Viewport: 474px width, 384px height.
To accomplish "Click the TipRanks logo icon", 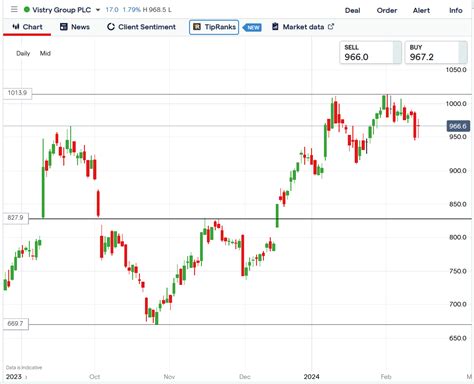I will click(x=197, y=27).
